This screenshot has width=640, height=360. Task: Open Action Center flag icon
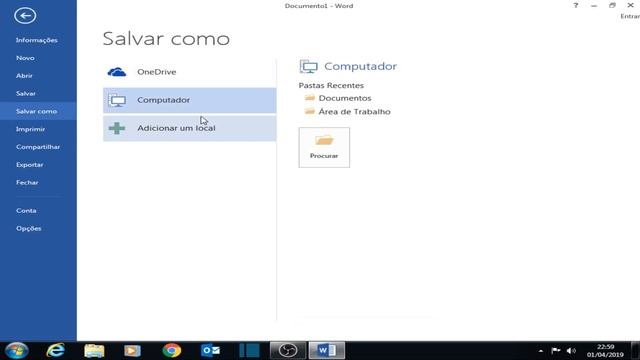pos(556,351)
